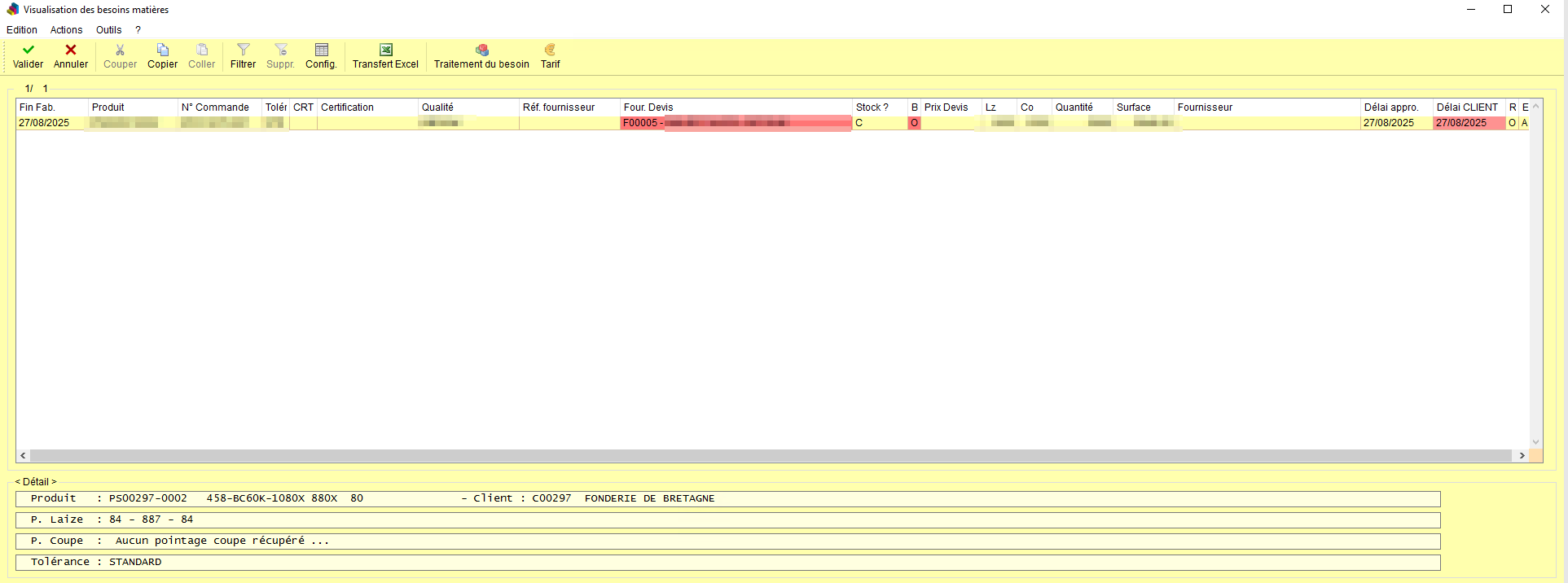Viewport: 1568px width, 583px height.
Task: Open the Config. table settings
Action: click(x=321, y=50)
